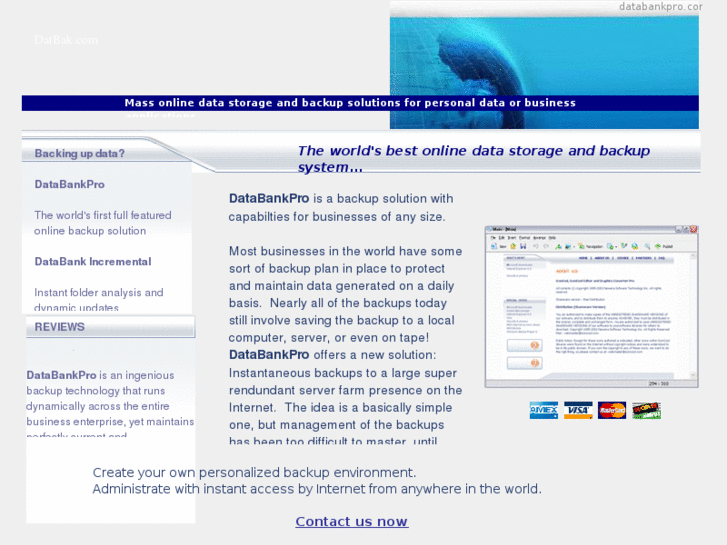Screen dimensions: 727x545
Task: Click the databankpro.com text above banner
Action: [661, 6]
